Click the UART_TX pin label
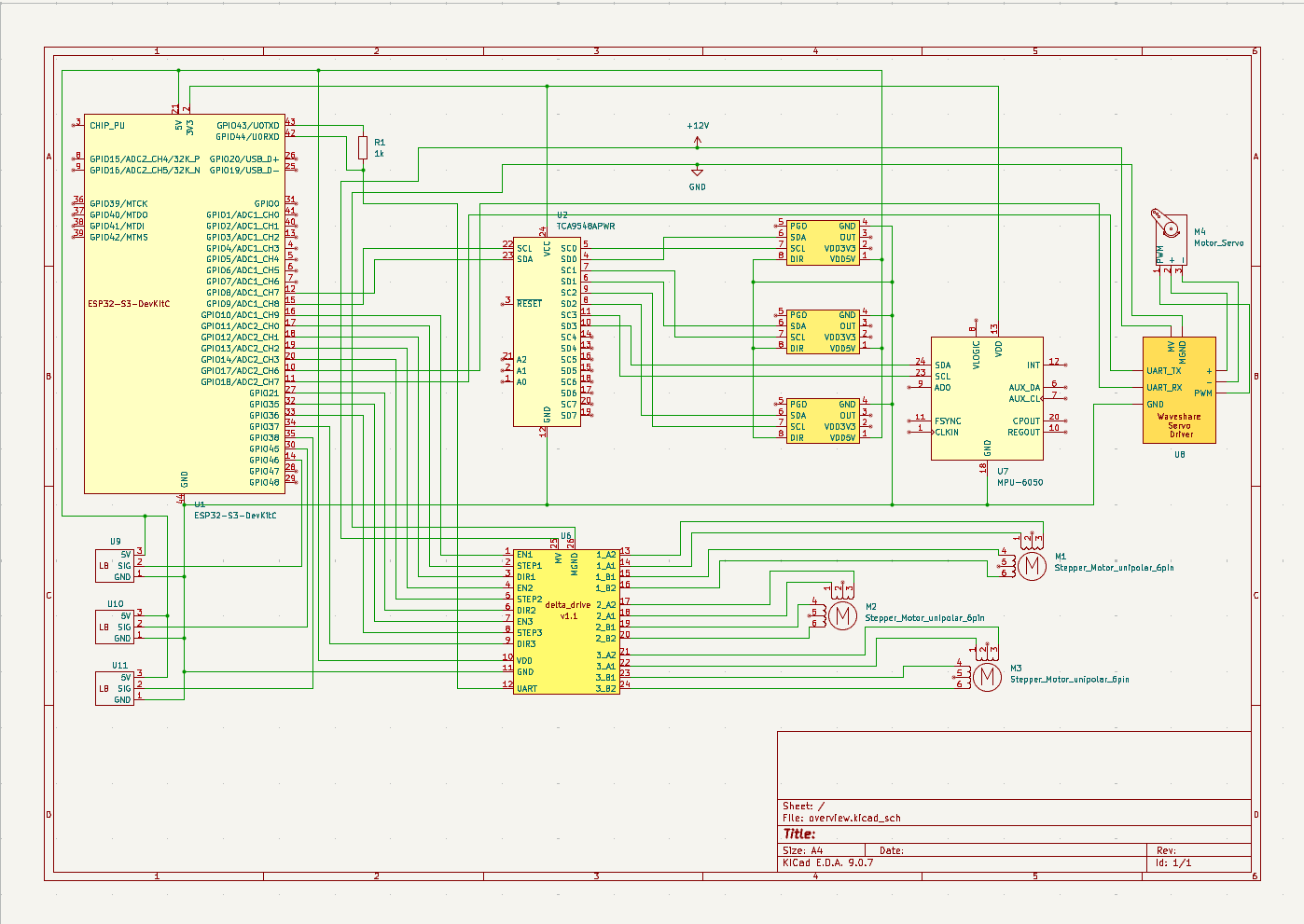 pyautogui.click(x=1164, y=371)
